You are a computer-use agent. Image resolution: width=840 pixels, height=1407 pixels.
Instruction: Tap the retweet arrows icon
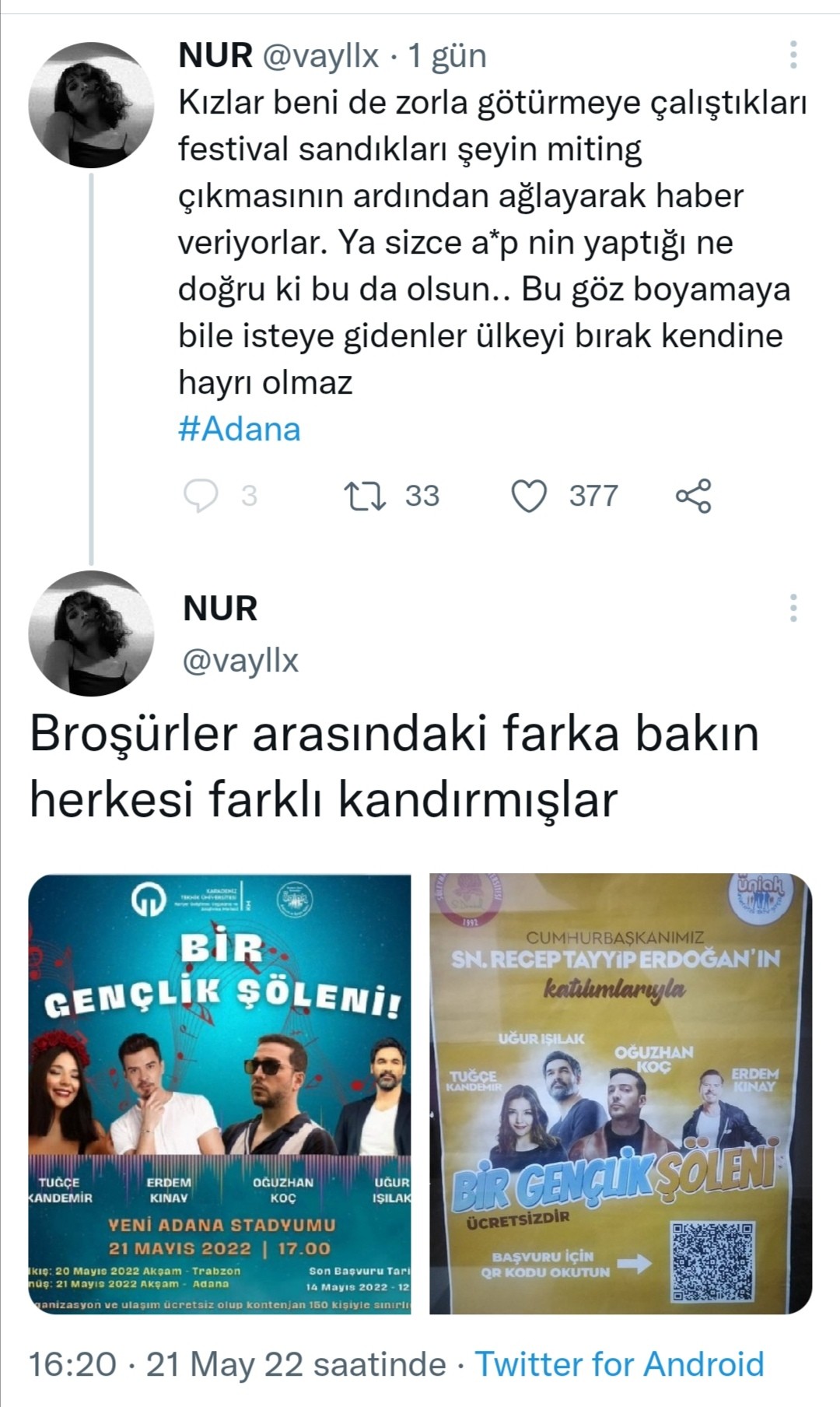(366, 496)
